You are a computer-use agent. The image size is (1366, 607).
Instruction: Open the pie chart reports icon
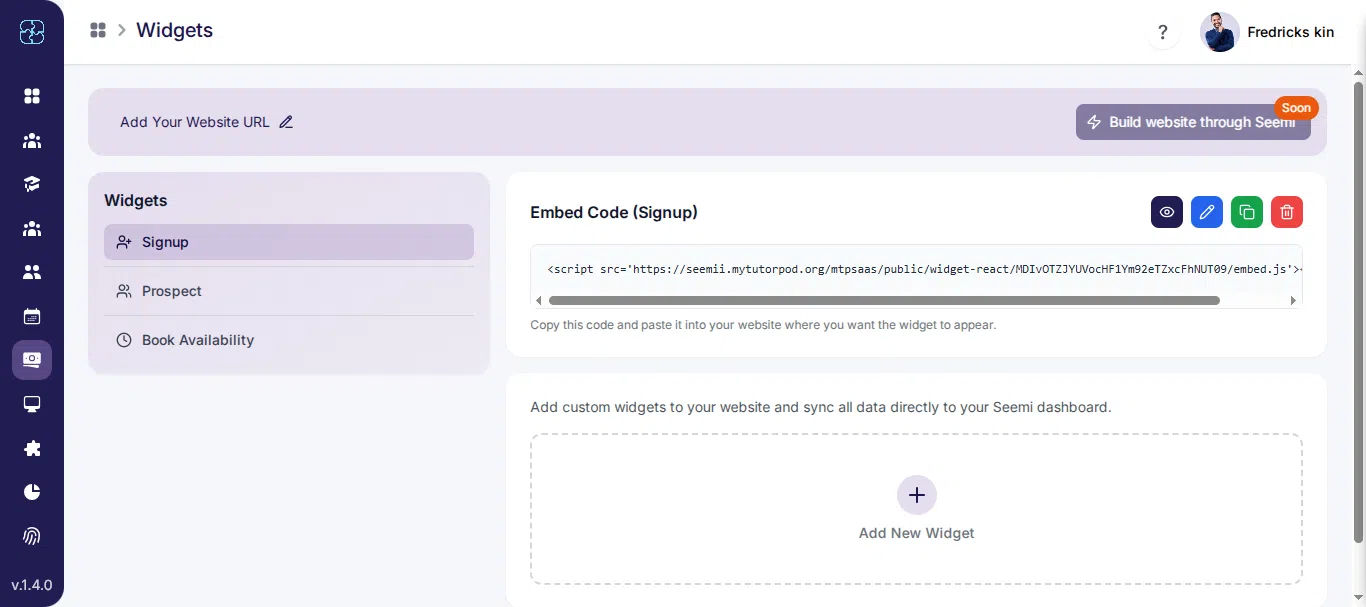coord(32,492)
